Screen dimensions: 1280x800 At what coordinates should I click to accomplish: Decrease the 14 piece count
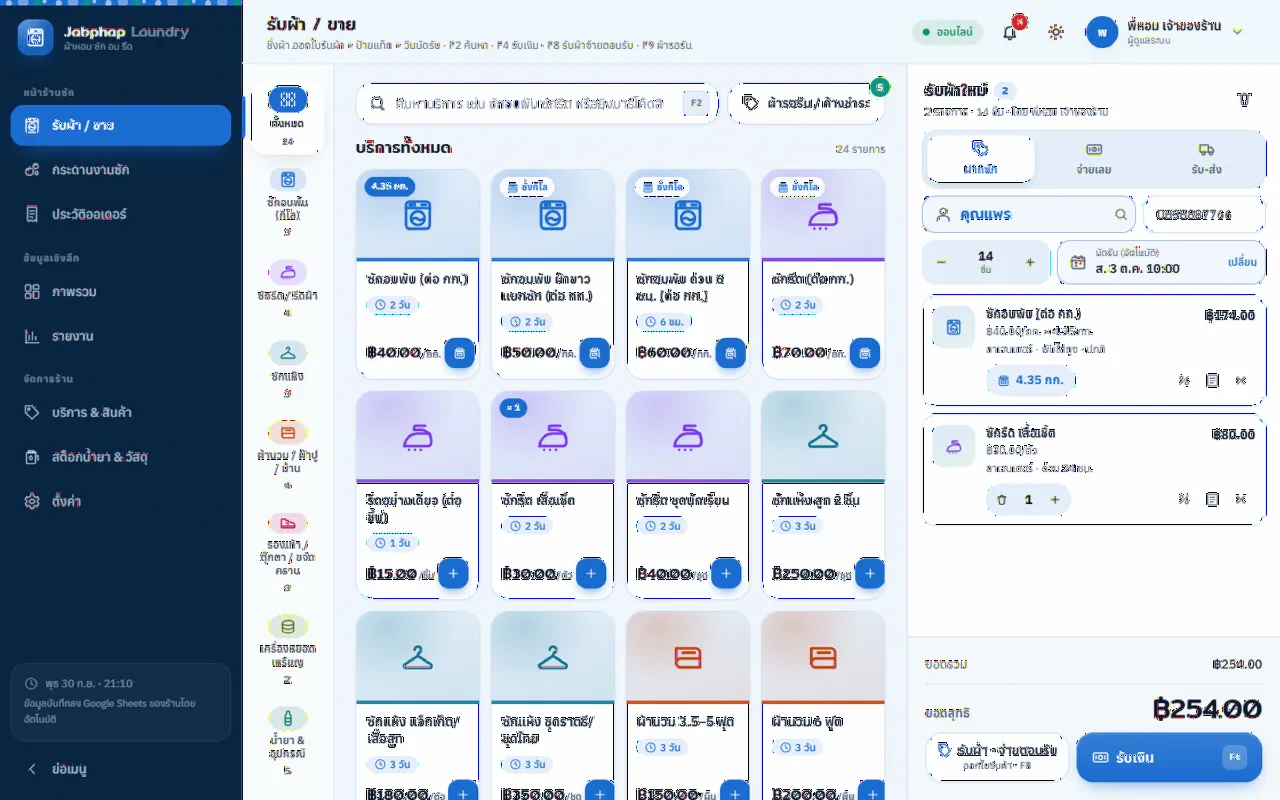coord(941,262)
